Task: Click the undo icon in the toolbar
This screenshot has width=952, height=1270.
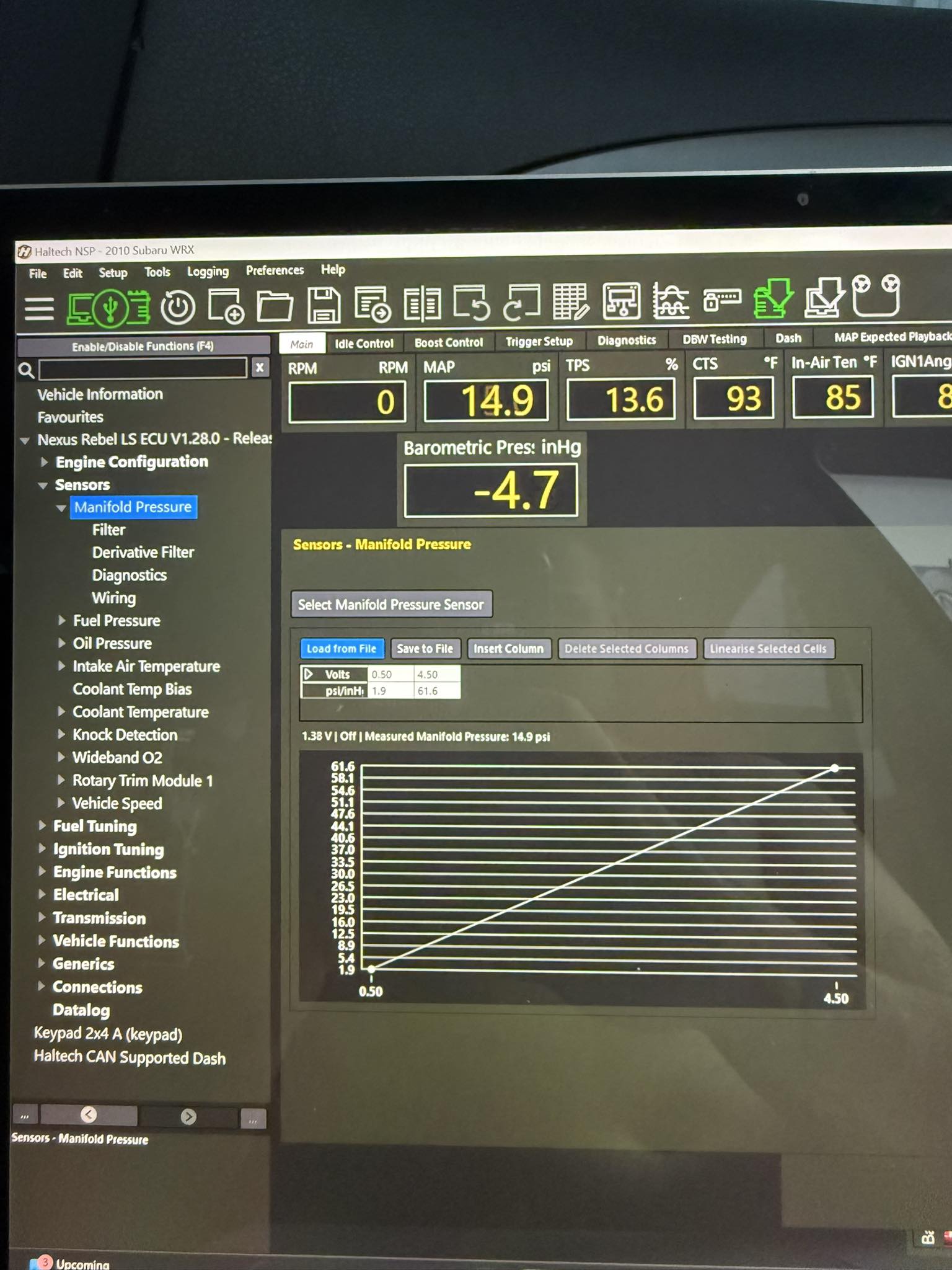Action: 472,303
